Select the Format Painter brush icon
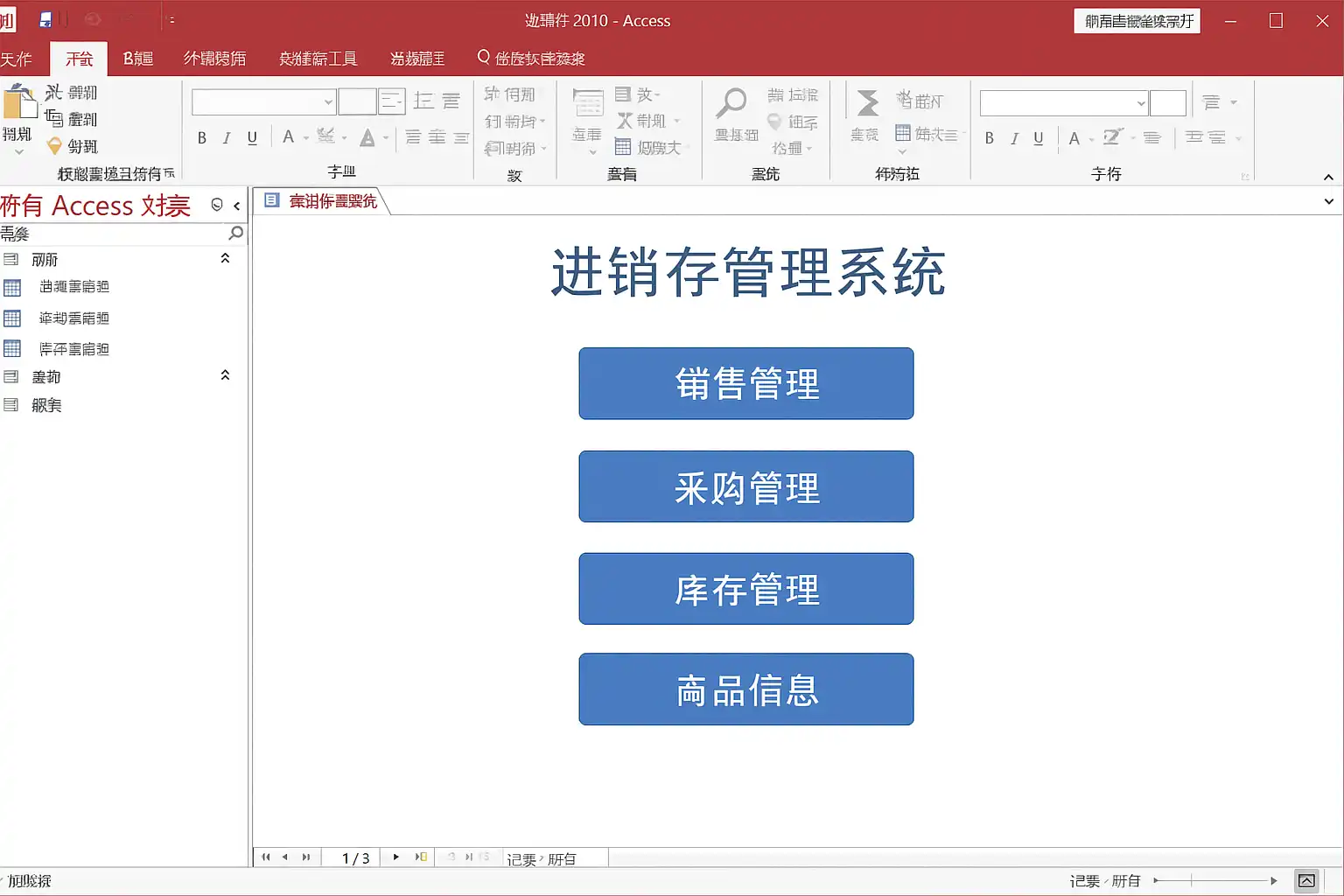This screenshot has height=896, width=1344. pyautogui.click(x=54, y=146)
